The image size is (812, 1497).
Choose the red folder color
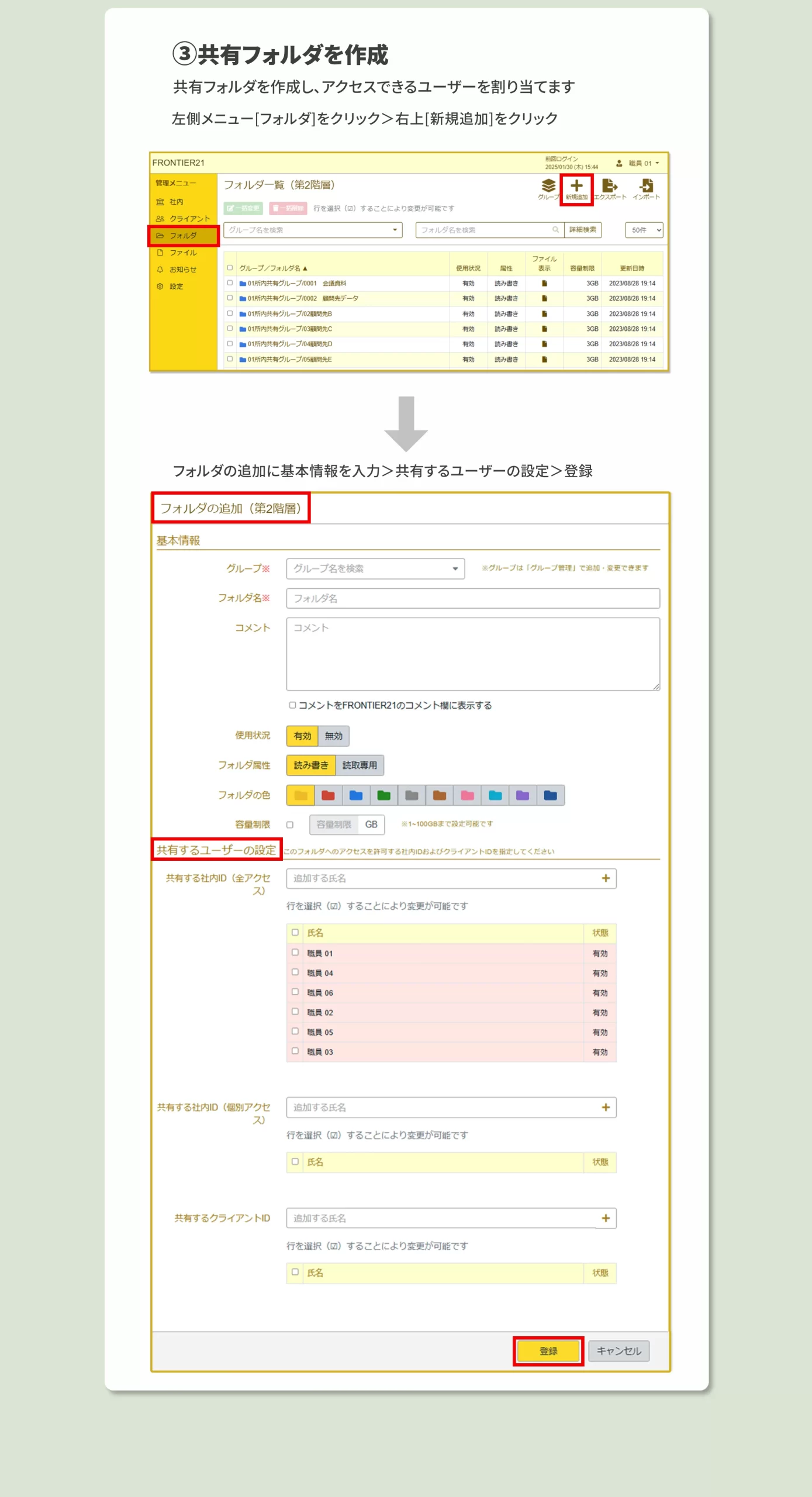point(328,795)
